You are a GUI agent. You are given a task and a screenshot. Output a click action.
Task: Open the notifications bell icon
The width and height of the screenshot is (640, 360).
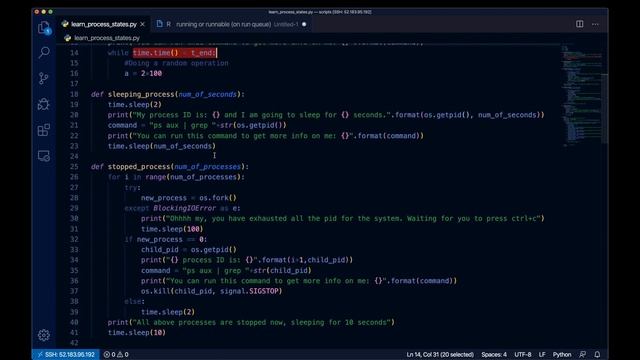point(597,354)
